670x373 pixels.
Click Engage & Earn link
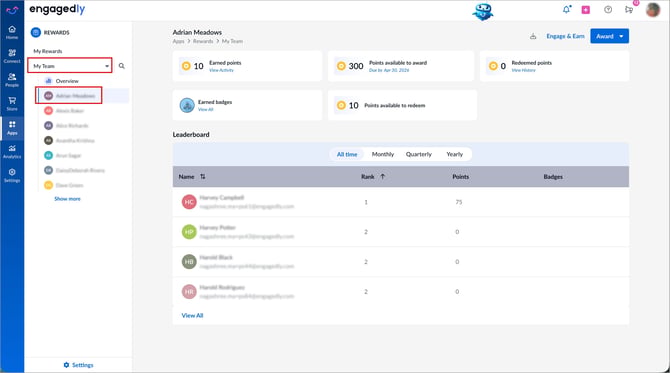(565, 36)
